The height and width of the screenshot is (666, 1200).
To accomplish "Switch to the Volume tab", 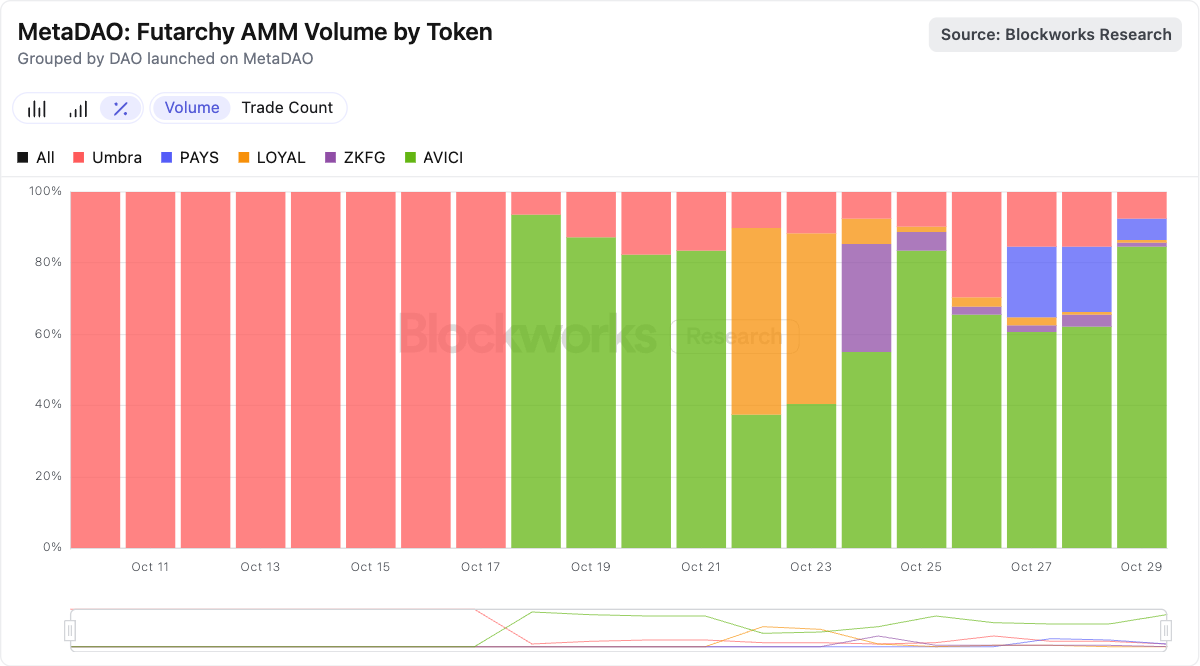I will pos(192,108).
